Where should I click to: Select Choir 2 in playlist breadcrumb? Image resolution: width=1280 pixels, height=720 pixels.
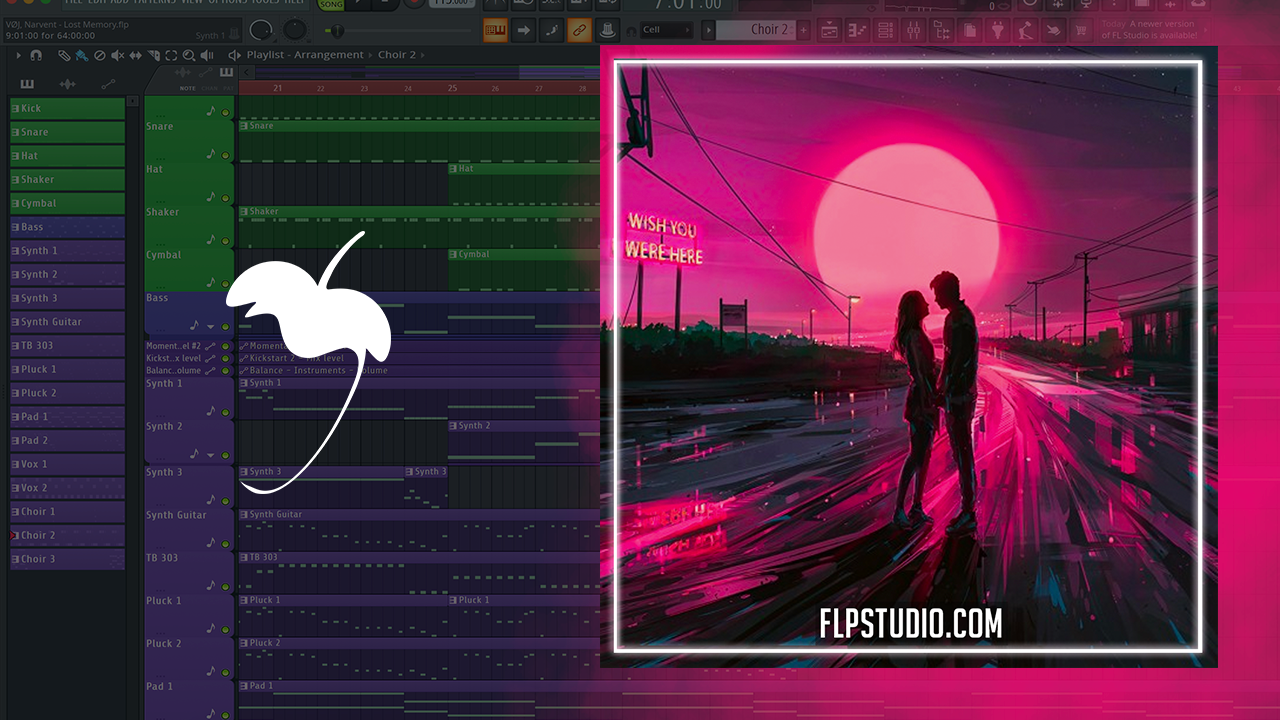click(x=397, y=55)
